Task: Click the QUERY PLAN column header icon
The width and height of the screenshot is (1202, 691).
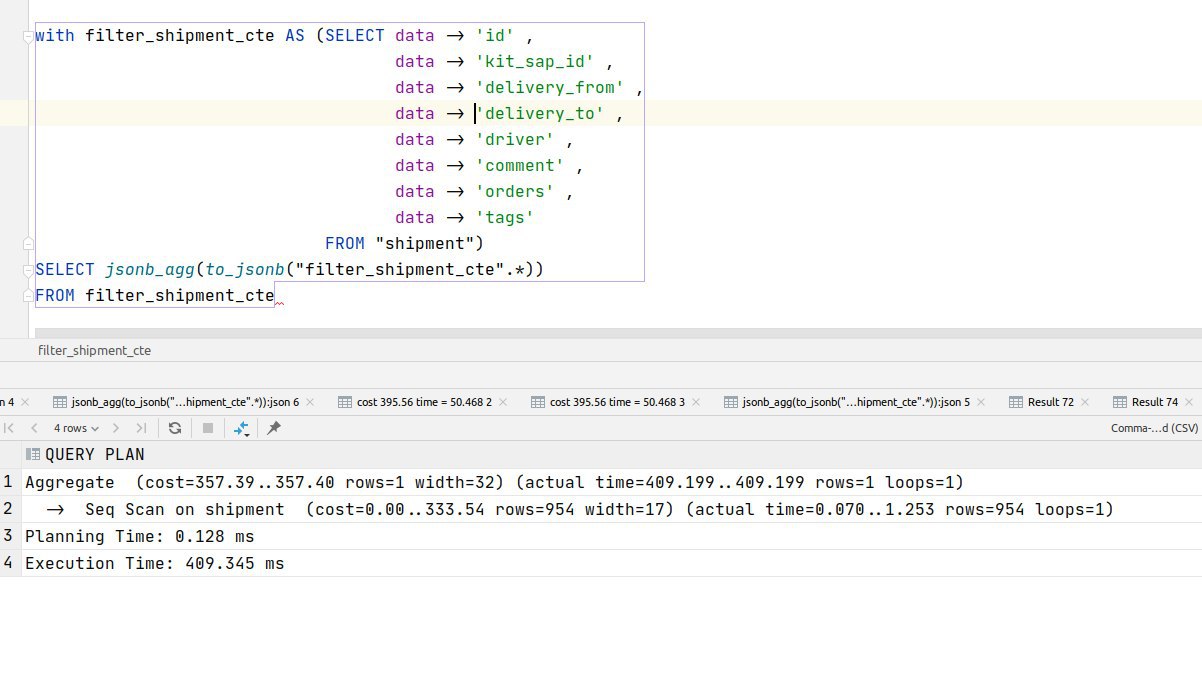Action: pyautogui.click(x=32, y=455)
